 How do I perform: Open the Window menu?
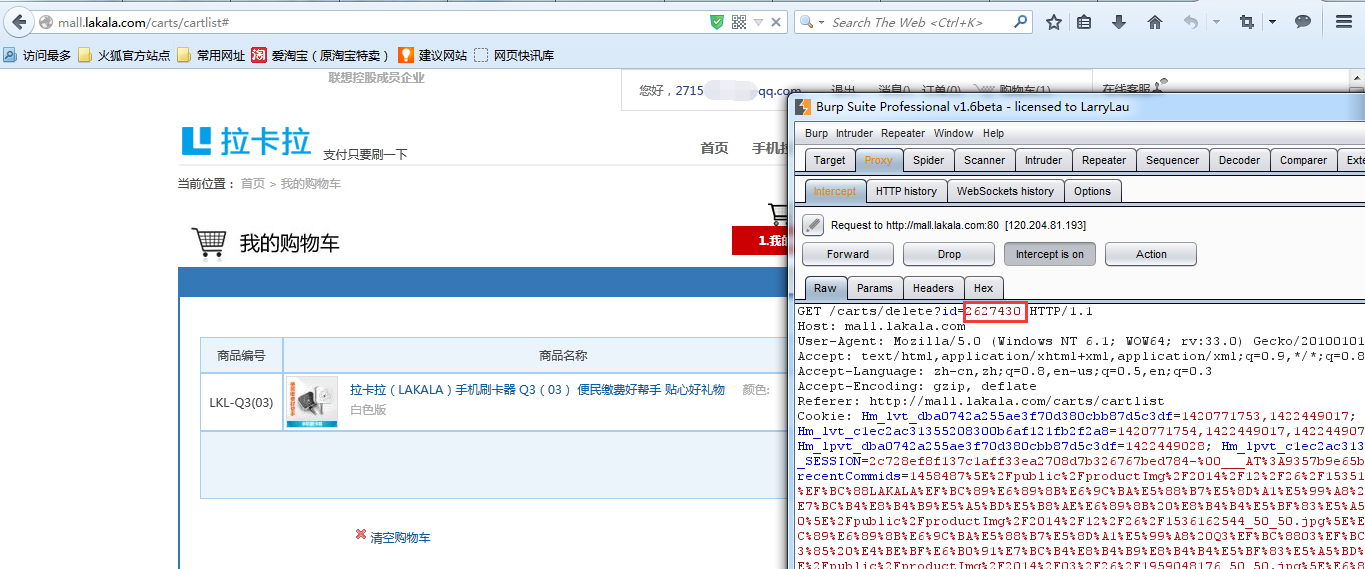tap(953, 133)
